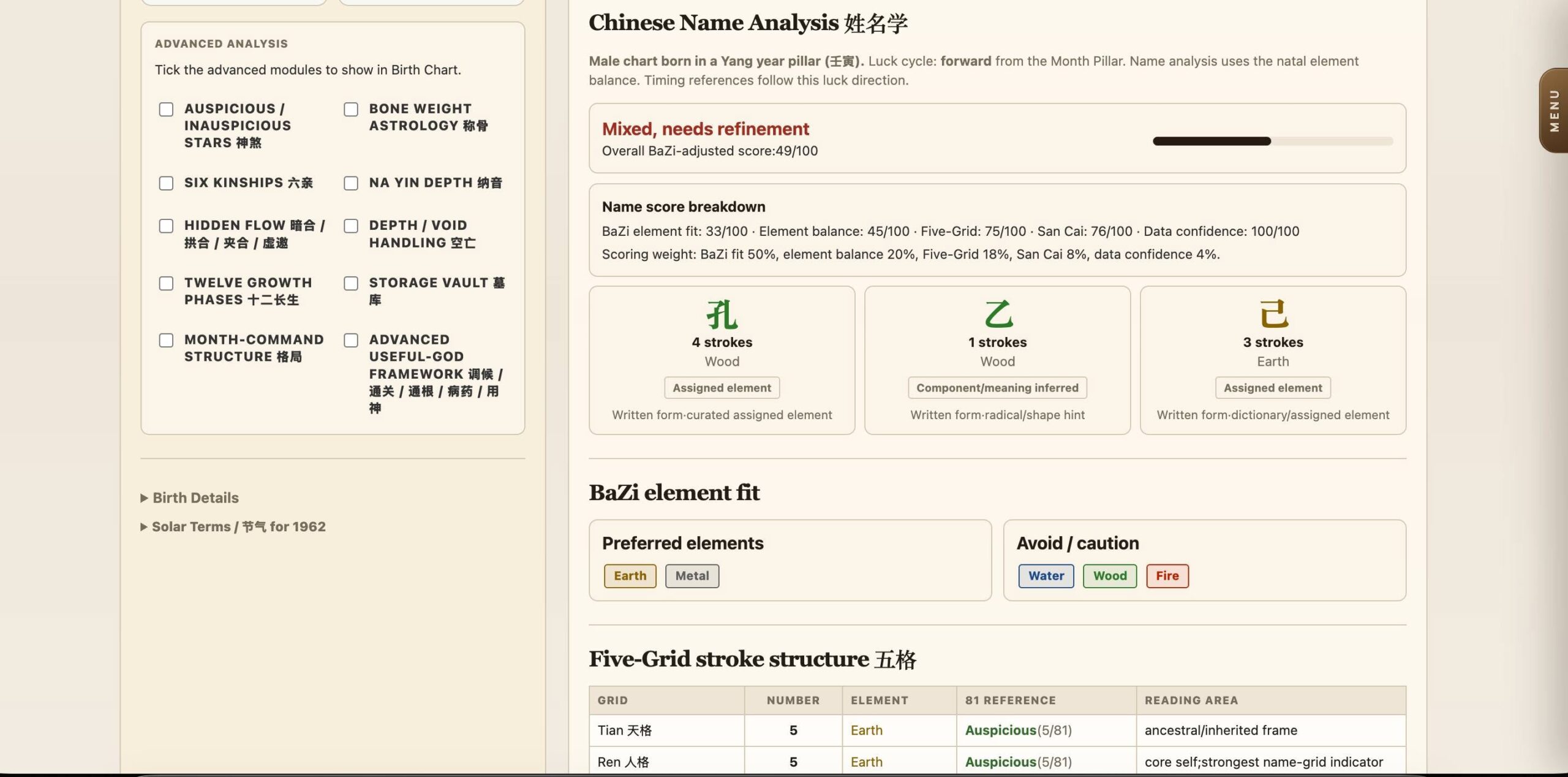Click Assigned element badge under 孔
This screenshot has width=1568, height=777.
(722, 388)
